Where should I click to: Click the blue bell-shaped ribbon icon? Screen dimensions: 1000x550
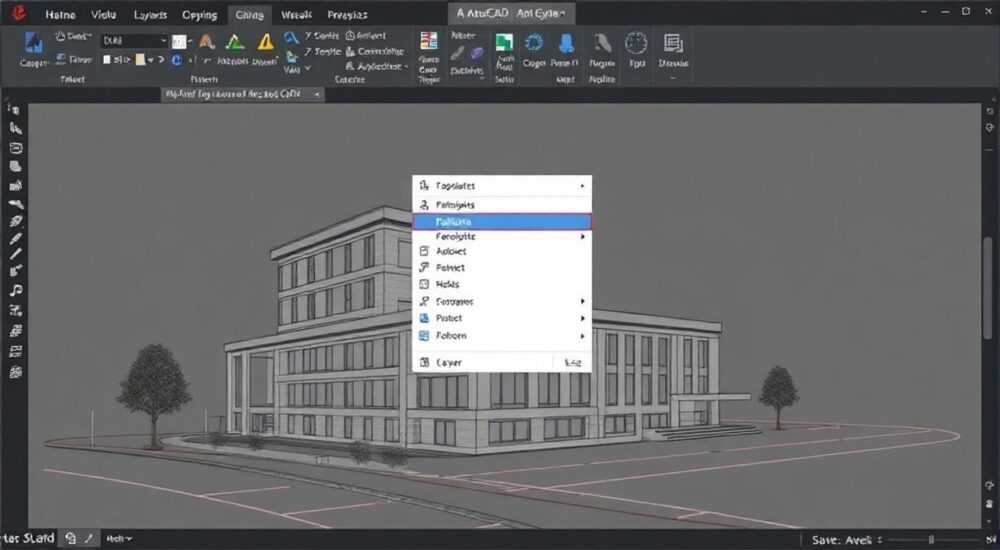[x=566, y=43]
